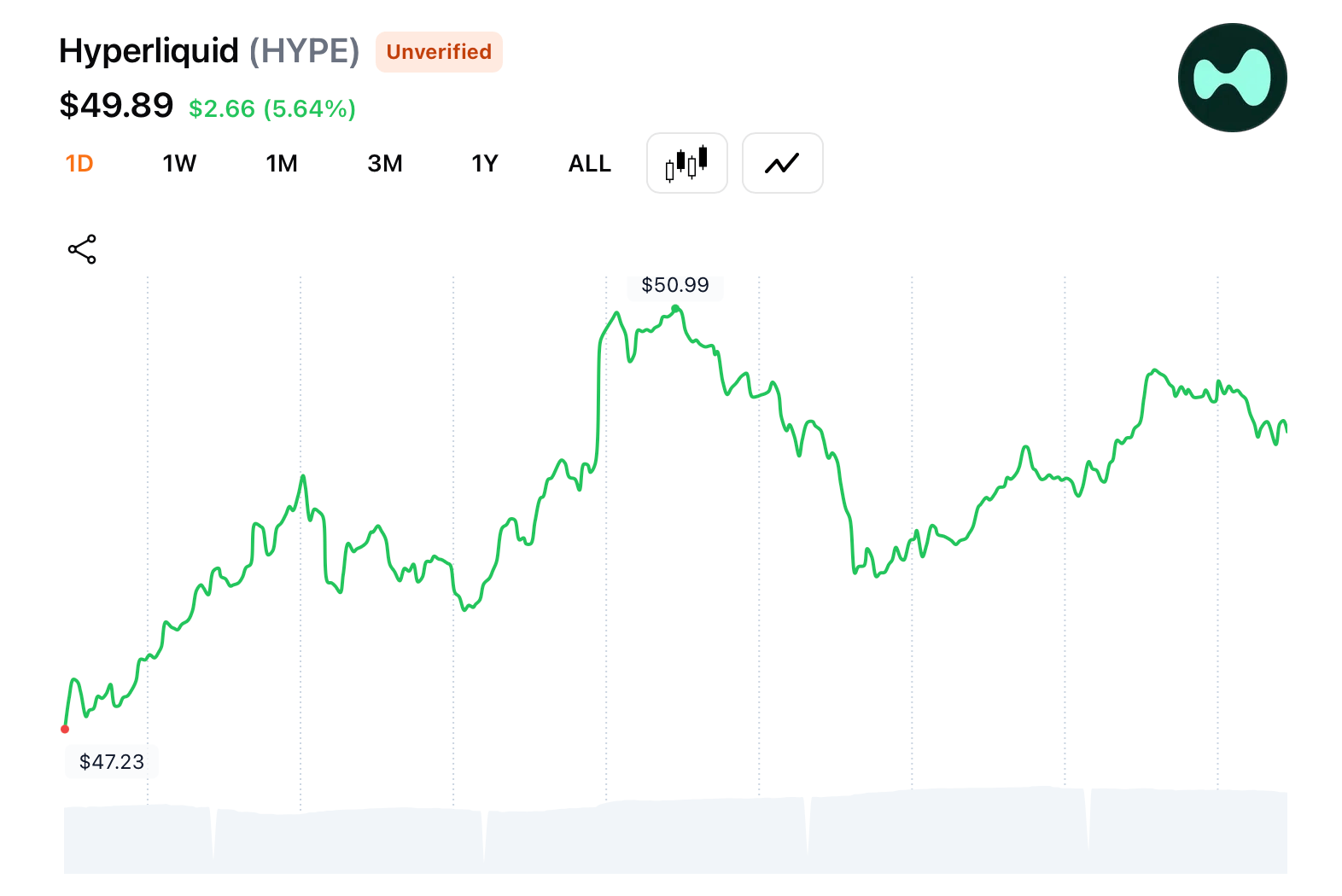Click the $47.23 low price label
This screenshot has width=1342, height=896.
112,761
